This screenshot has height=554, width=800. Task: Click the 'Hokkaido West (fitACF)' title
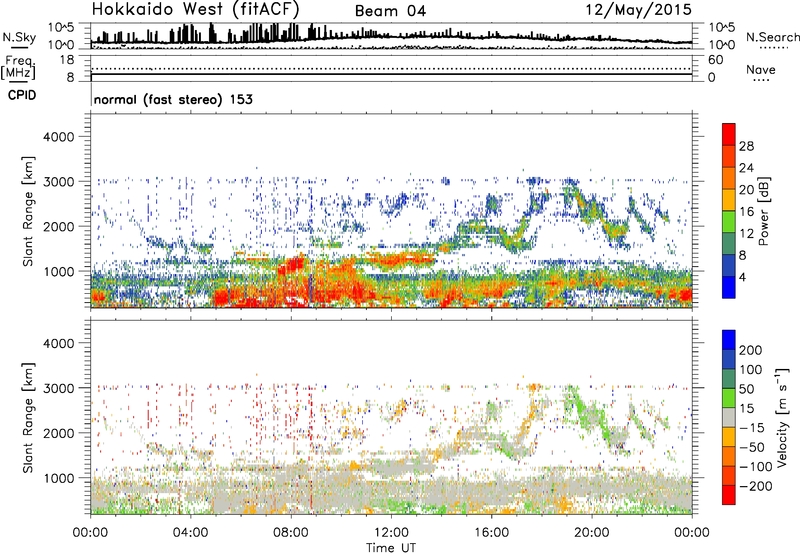tap(195, 10)
